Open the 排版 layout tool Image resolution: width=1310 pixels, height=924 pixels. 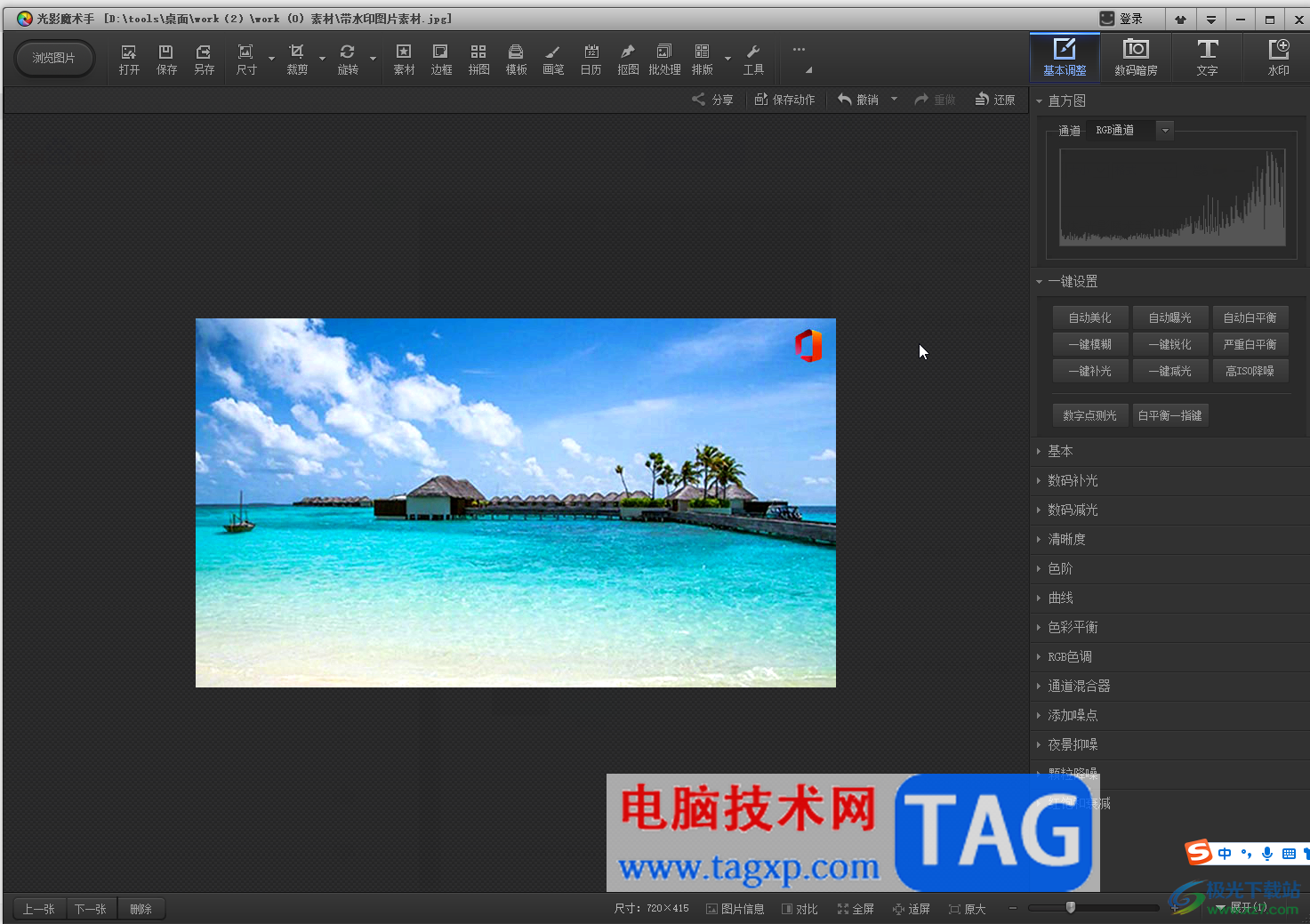point(703,60)
